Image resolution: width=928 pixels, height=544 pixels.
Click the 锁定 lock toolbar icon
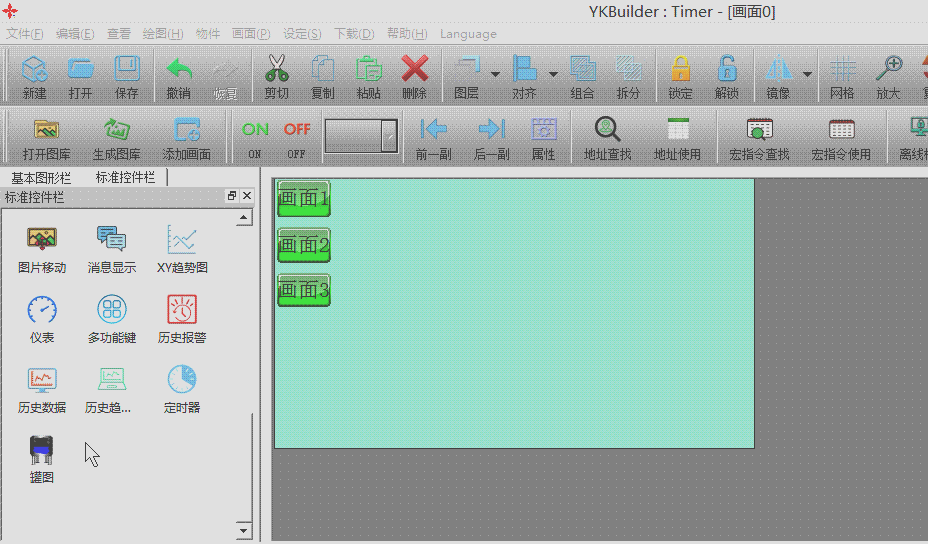tap(680, 77)
